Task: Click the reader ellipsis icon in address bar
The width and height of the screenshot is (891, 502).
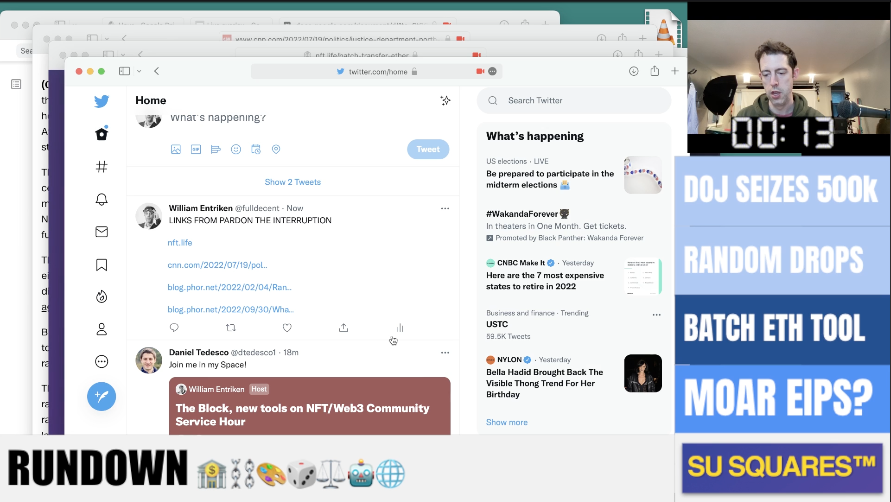Action: (x=492, y=71)
